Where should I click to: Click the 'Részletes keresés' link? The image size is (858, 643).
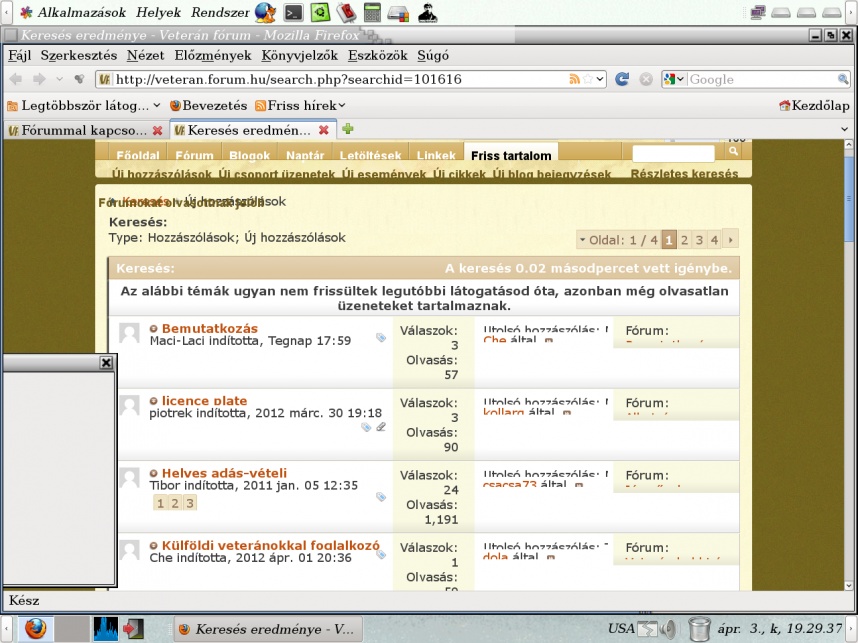684,174
